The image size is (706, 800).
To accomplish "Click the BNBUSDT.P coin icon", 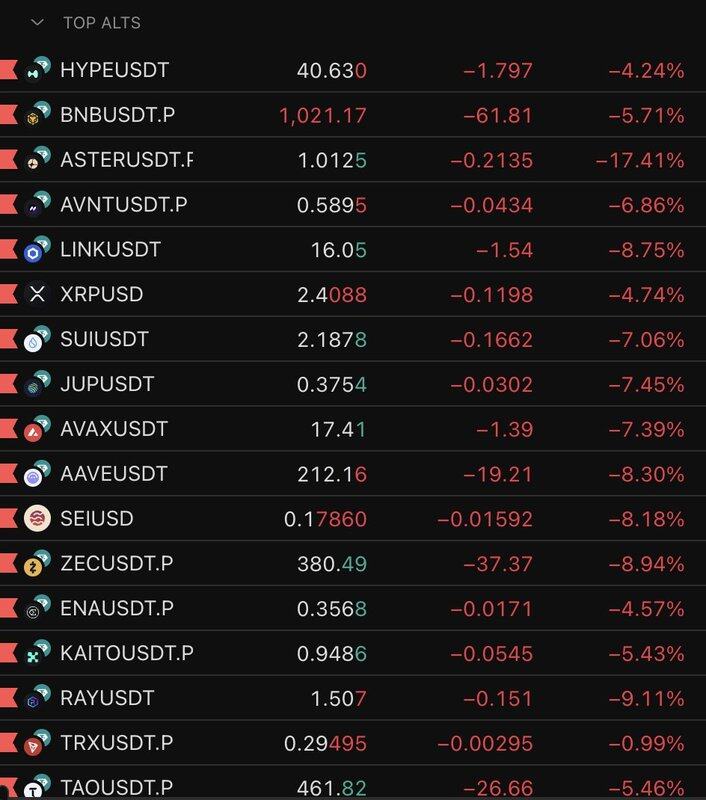I will [x=37, y=115].
